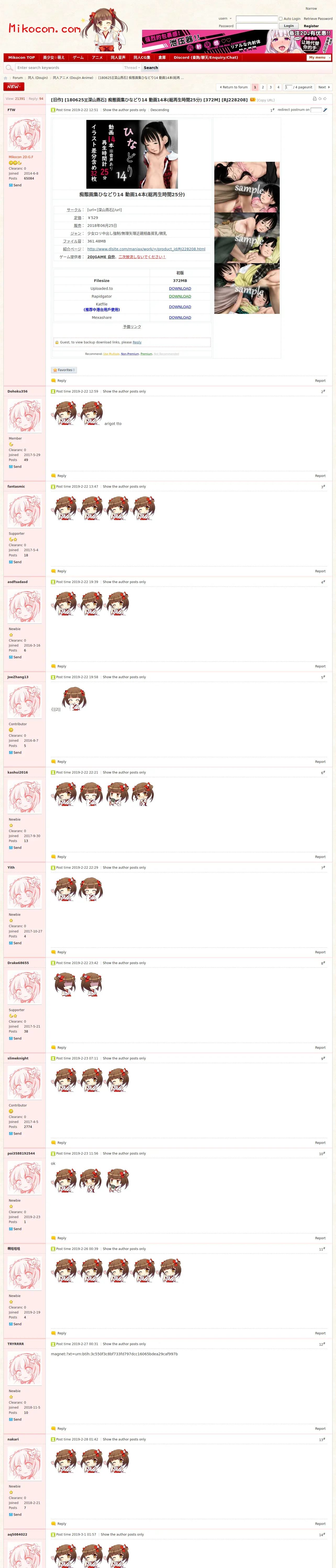Focus the Password input field
Viewport: 336px width, 1568px height.
point(257,26)
